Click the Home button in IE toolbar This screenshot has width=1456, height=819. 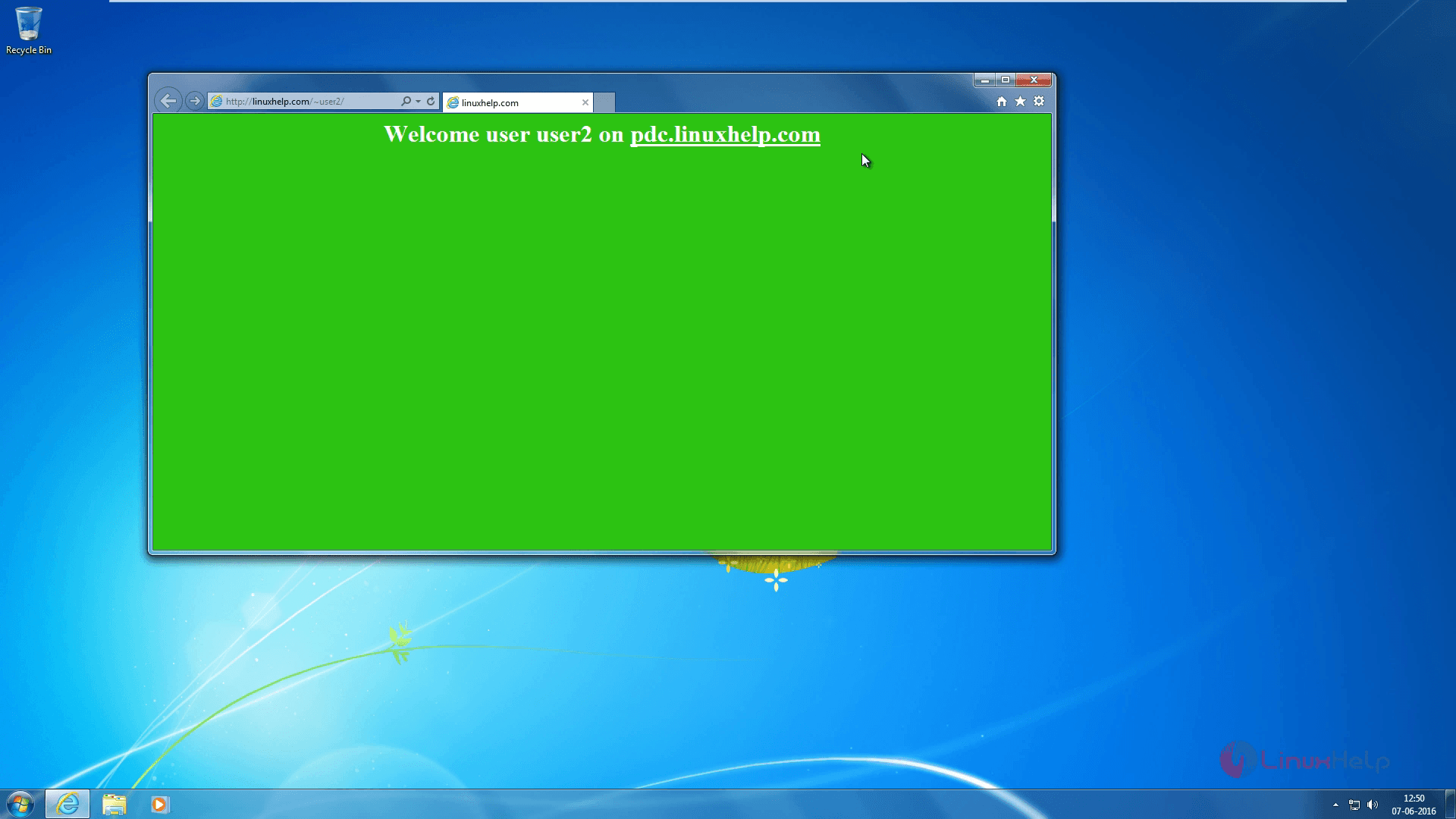pyautogui.click(x=1001, y=101)
